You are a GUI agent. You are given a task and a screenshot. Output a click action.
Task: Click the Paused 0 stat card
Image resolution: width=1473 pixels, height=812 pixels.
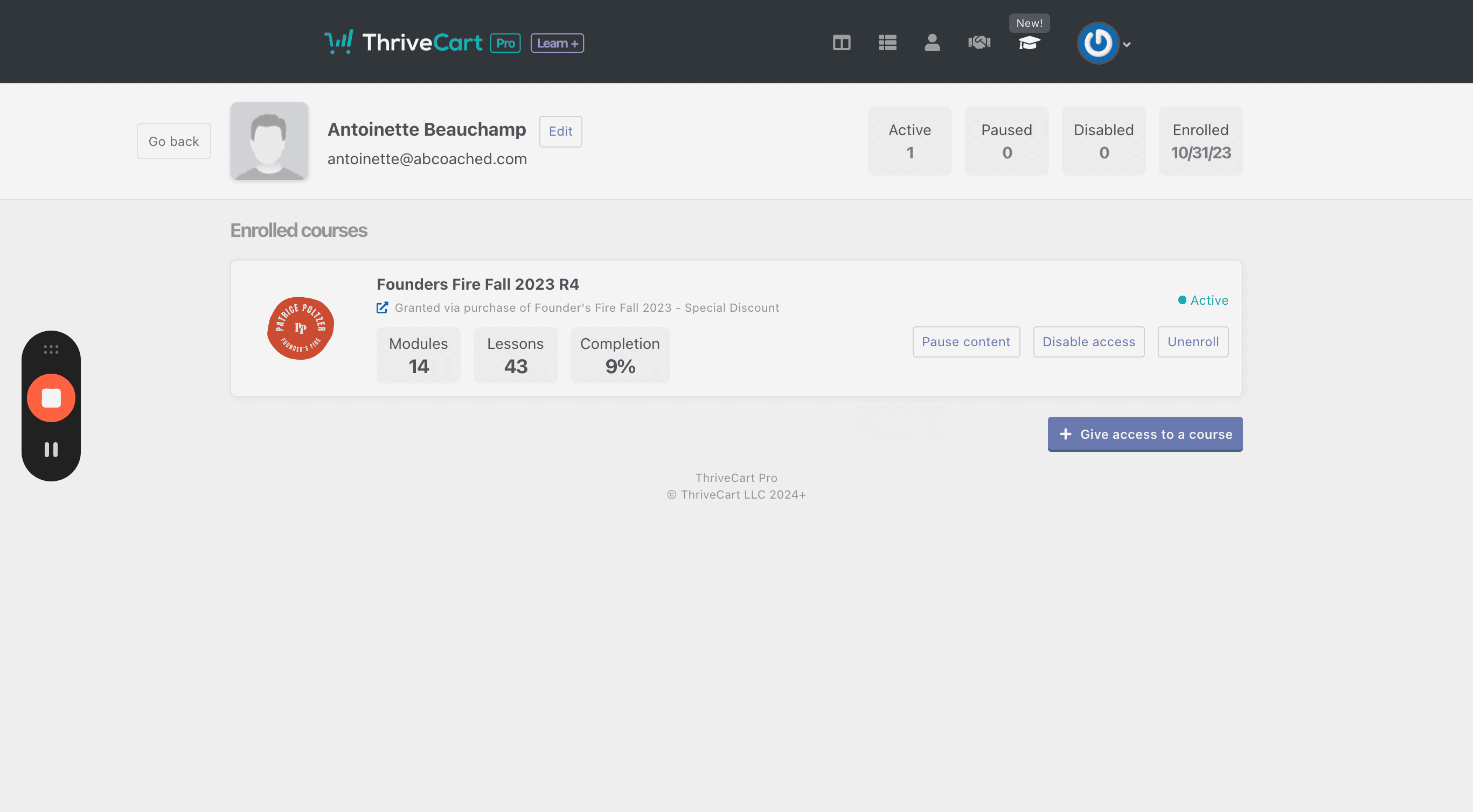(1006, 141)
